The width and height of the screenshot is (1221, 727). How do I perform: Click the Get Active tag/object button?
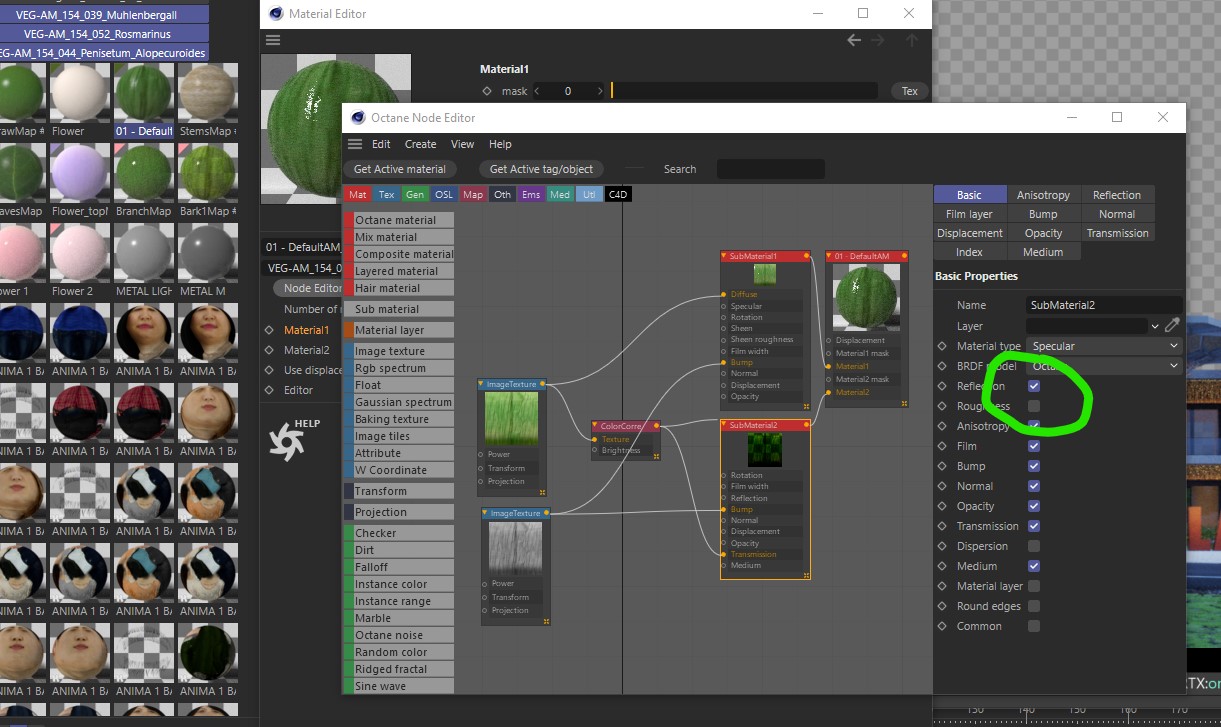point(541,169)
